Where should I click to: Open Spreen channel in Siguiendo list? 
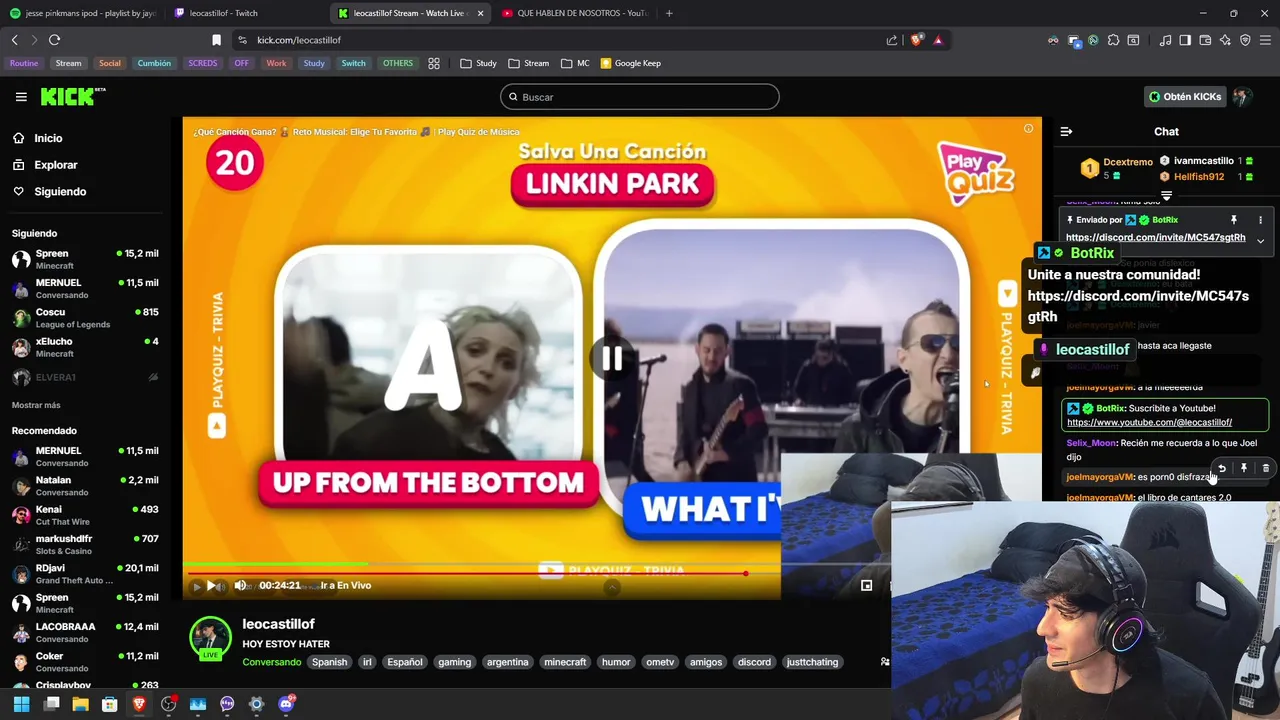point(85,259)
